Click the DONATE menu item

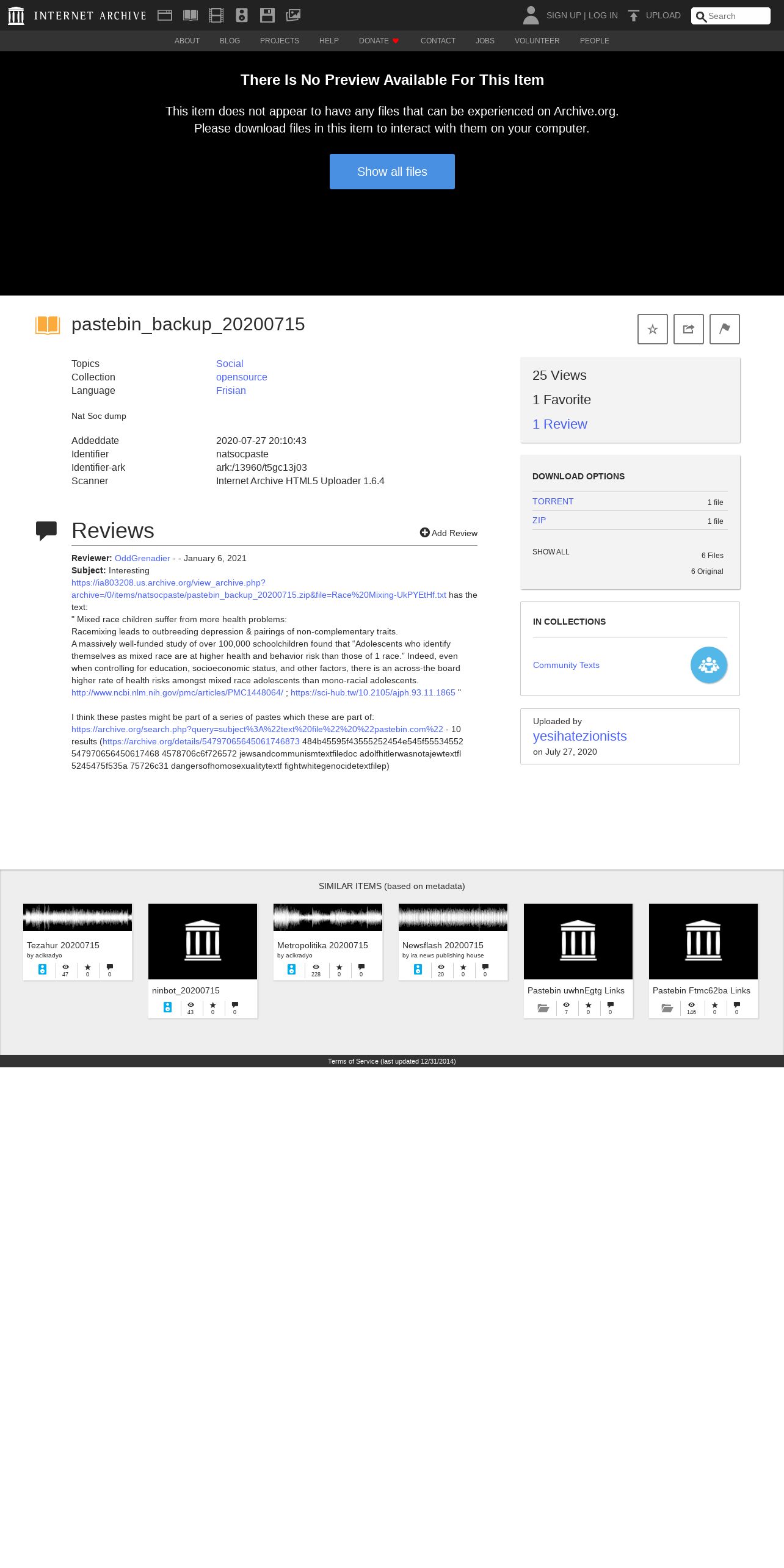pyautogui.click(x=374, y=41)
